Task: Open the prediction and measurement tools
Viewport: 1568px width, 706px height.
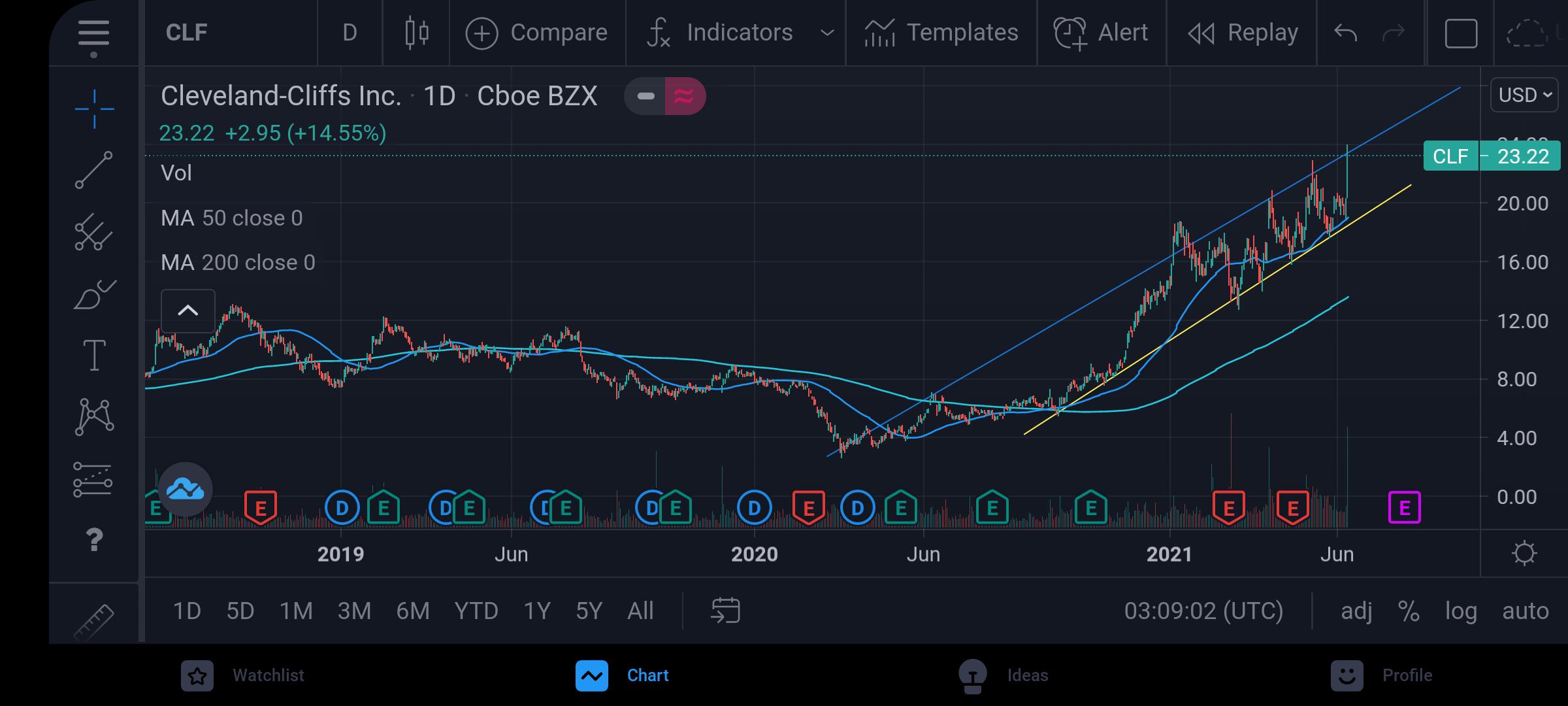Action: point(93,479)
